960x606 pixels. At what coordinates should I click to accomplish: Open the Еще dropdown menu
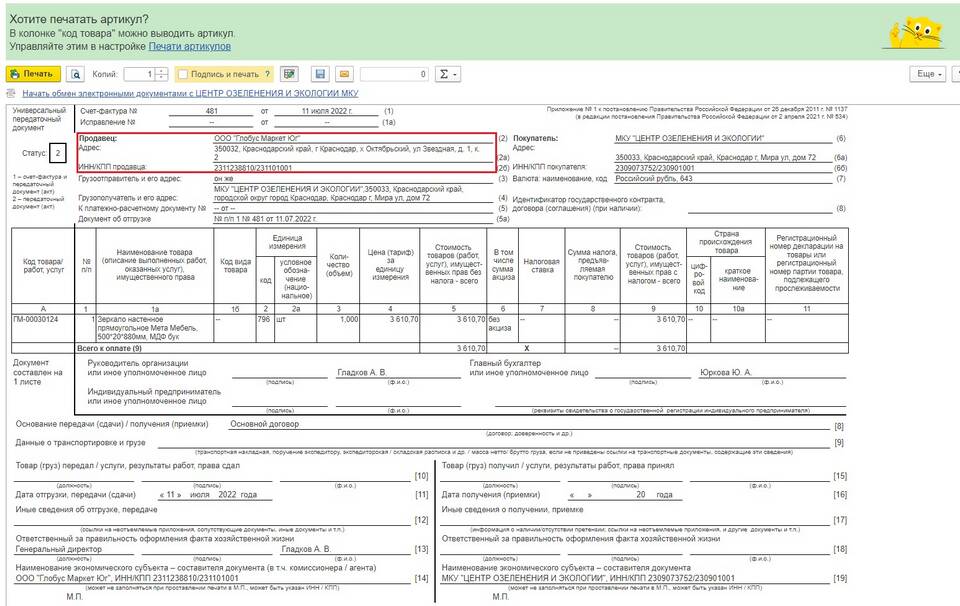click(x=927, y=74)
